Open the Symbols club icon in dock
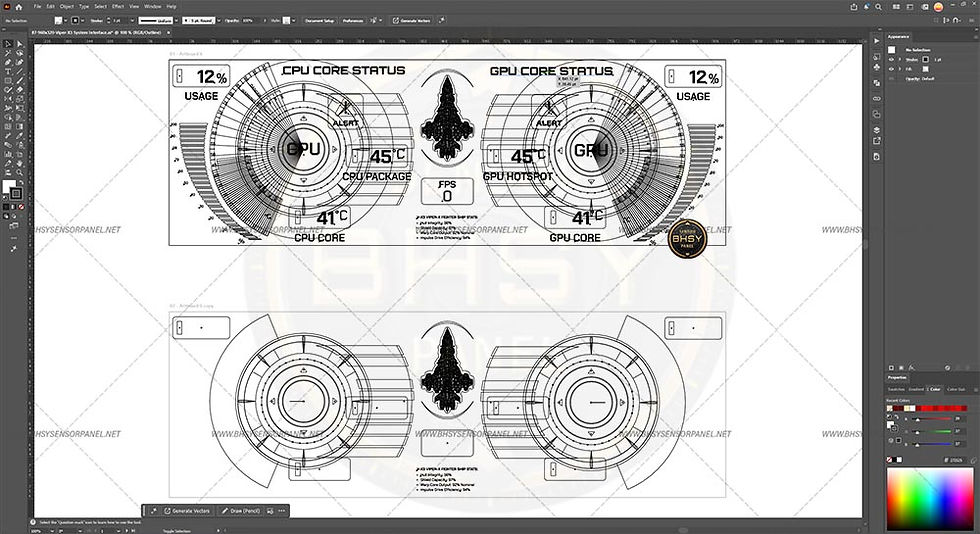Screen dimensions: 980x534 876,67
